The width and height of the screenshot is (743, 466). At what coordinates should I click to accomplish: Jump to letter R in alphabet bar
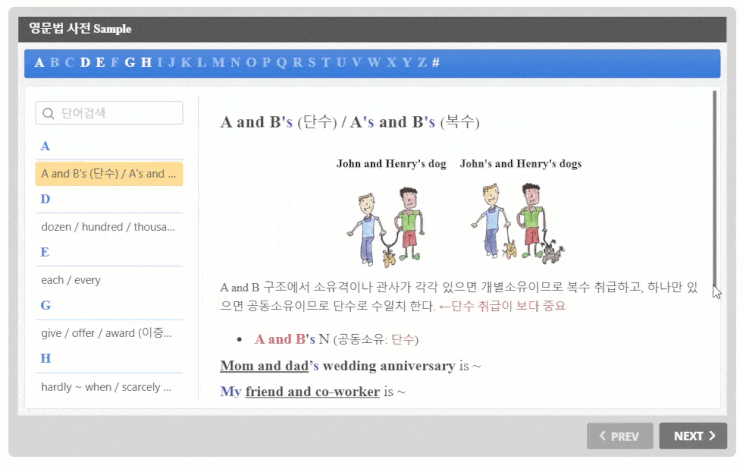pos(298,63)
